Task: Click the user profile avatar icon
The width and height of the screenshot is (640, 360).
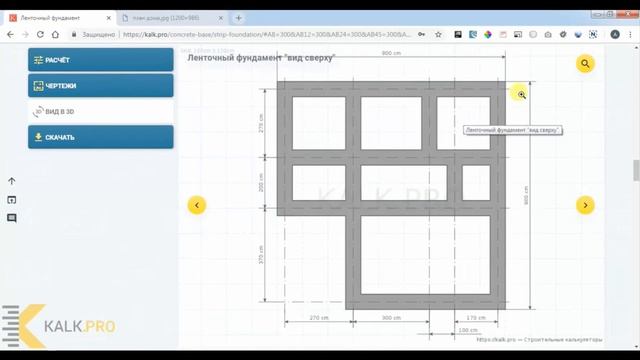Action: [615, 35]
